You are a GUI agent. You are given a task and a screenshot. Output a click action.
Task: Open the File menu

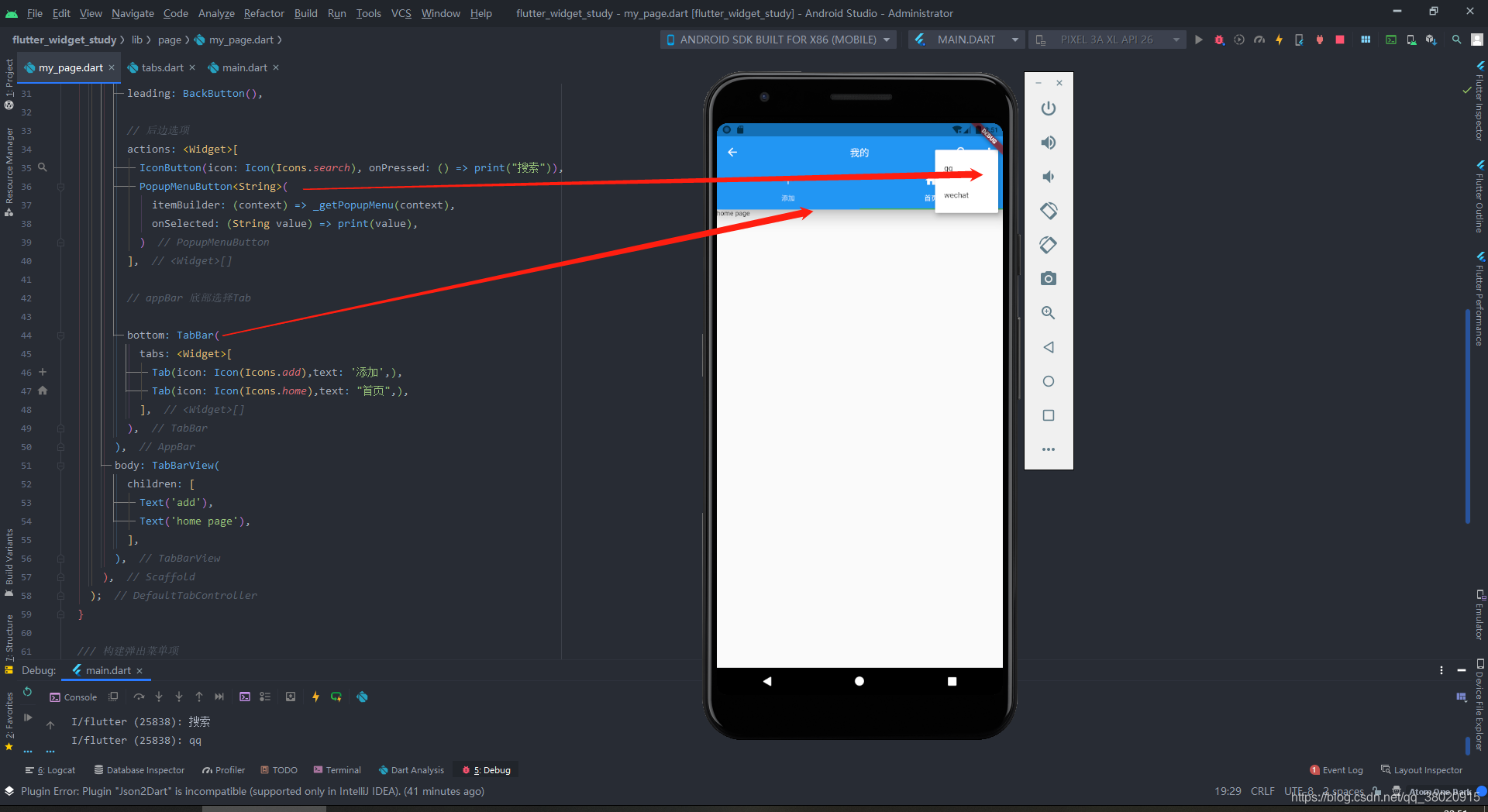tap(35, 13)
